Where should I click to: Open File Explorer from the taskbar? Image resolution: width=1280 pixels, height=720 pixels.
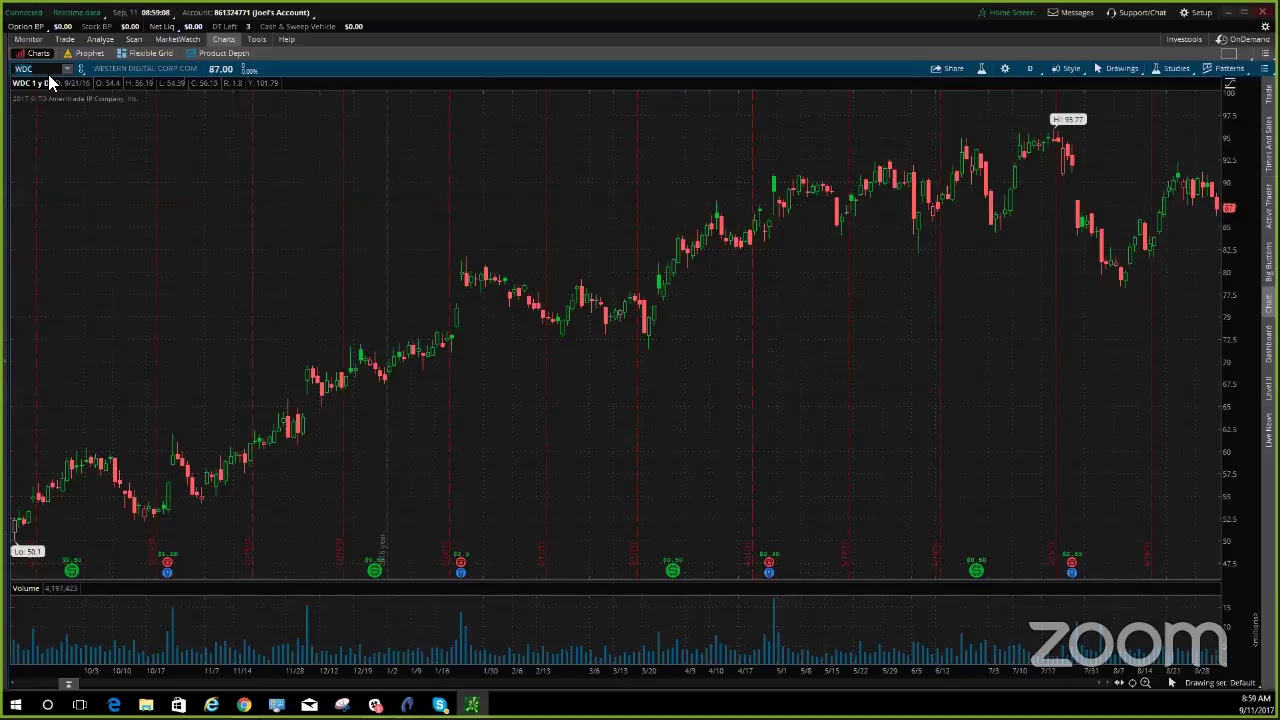pyautogui.click(x=146, y=706)
